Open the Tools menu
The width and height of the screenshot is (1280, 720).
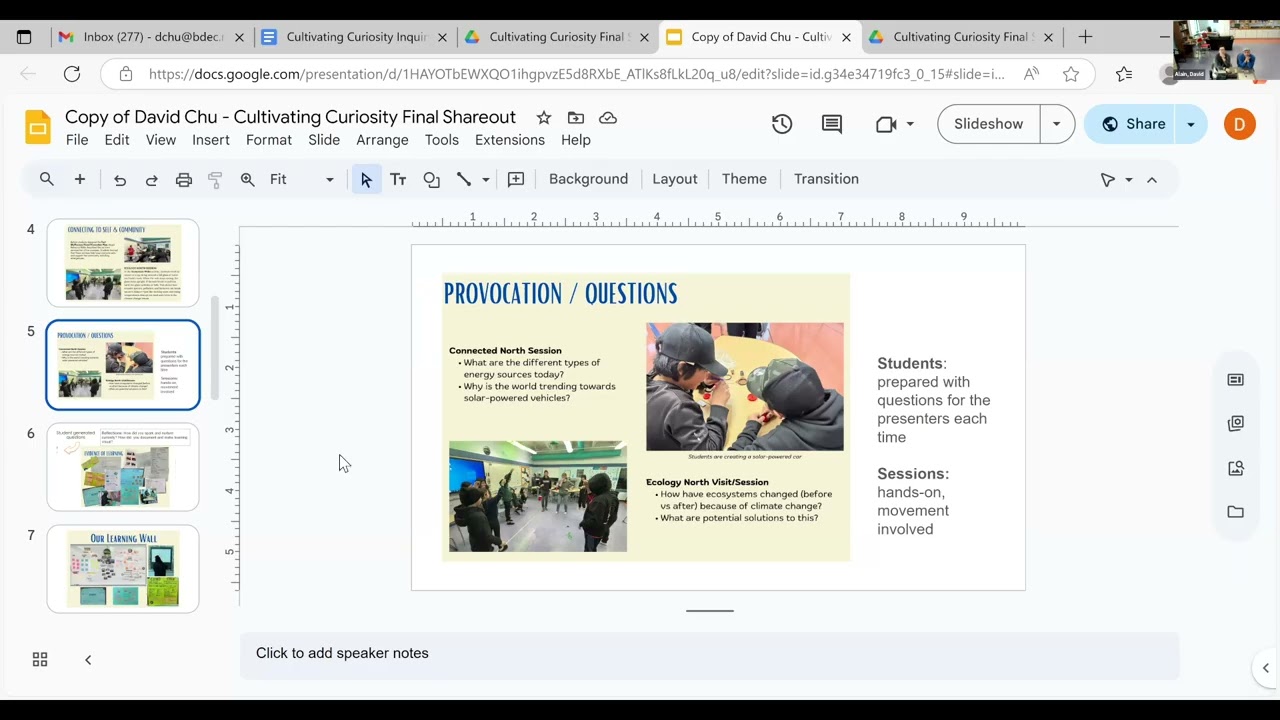pos(442,140)
